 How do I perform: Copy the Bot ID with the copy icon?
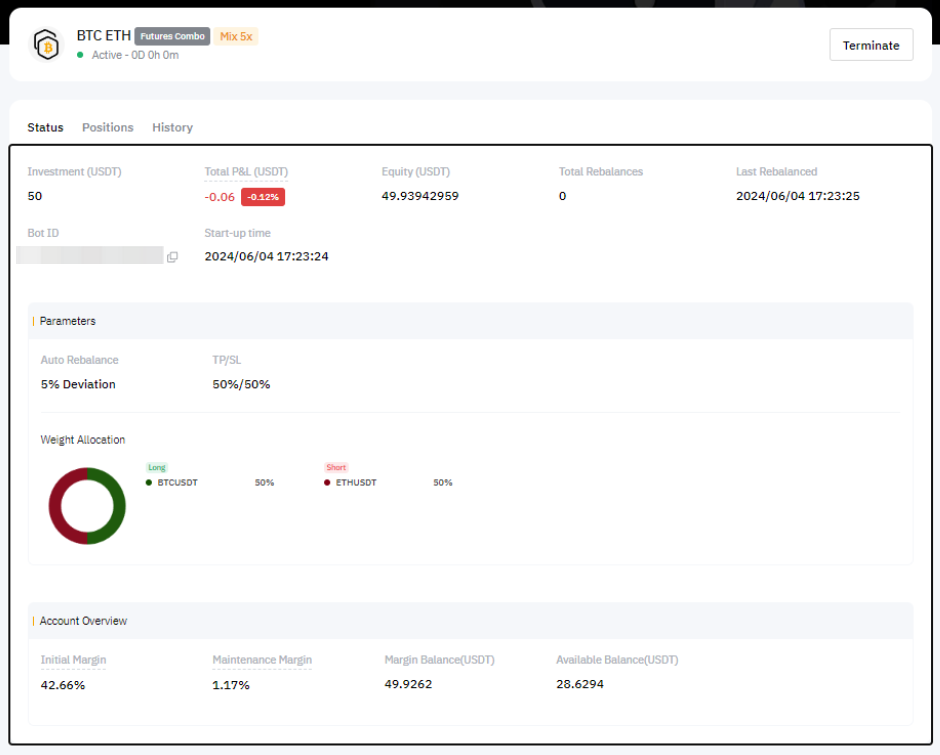[x=172, y=257]
